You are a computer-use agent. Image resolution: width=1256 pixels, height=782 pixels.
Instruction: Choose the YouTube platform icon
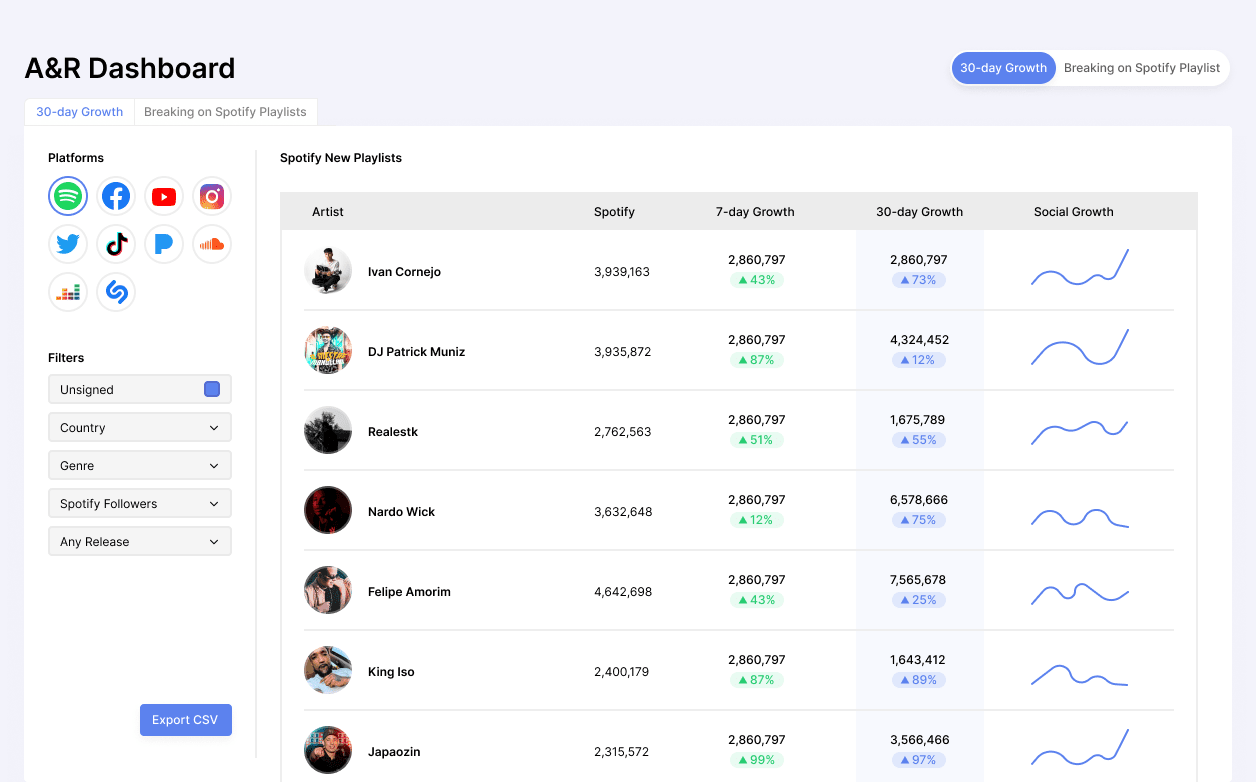tap(164, 196)
